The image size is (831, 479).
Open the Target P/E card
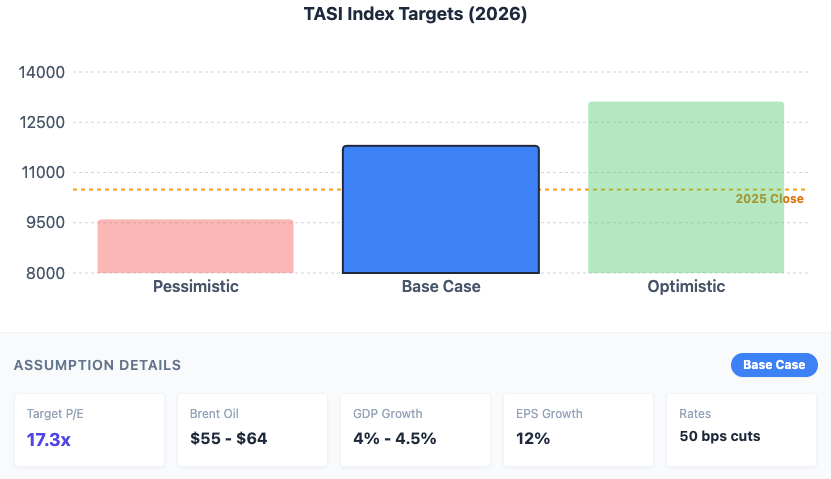click(x=89, y=429)
